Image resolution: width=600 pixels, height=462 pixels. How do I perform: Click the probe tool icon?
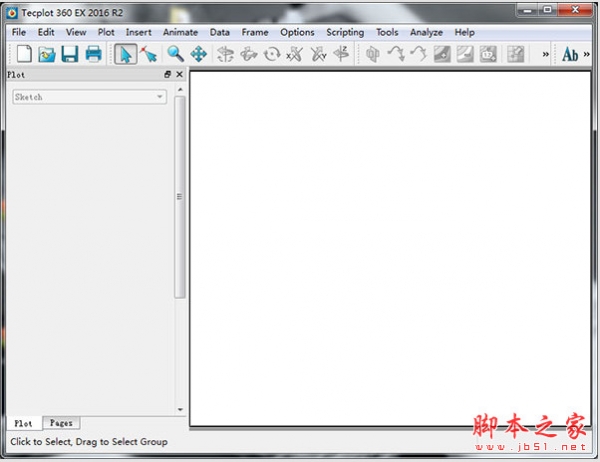(x=515, y=54)
